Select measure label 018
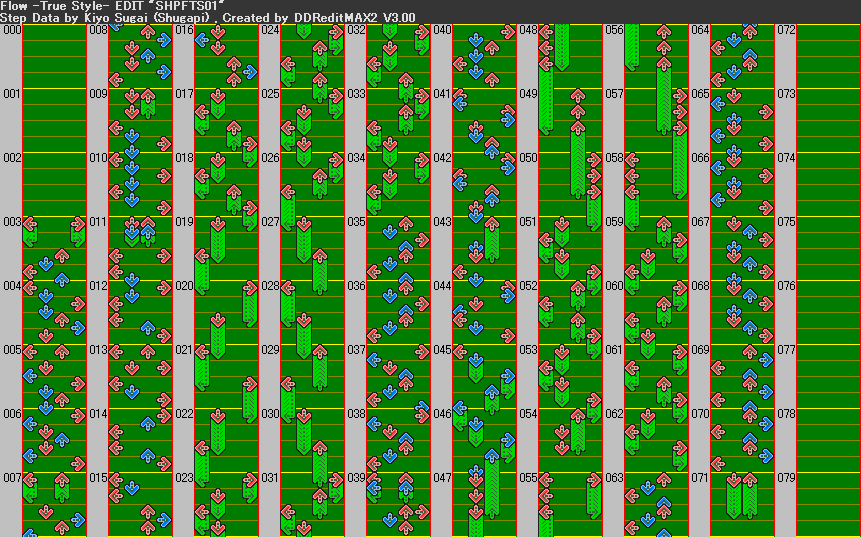The height and width of the screenshot is (537, 861). click(184, 158)
